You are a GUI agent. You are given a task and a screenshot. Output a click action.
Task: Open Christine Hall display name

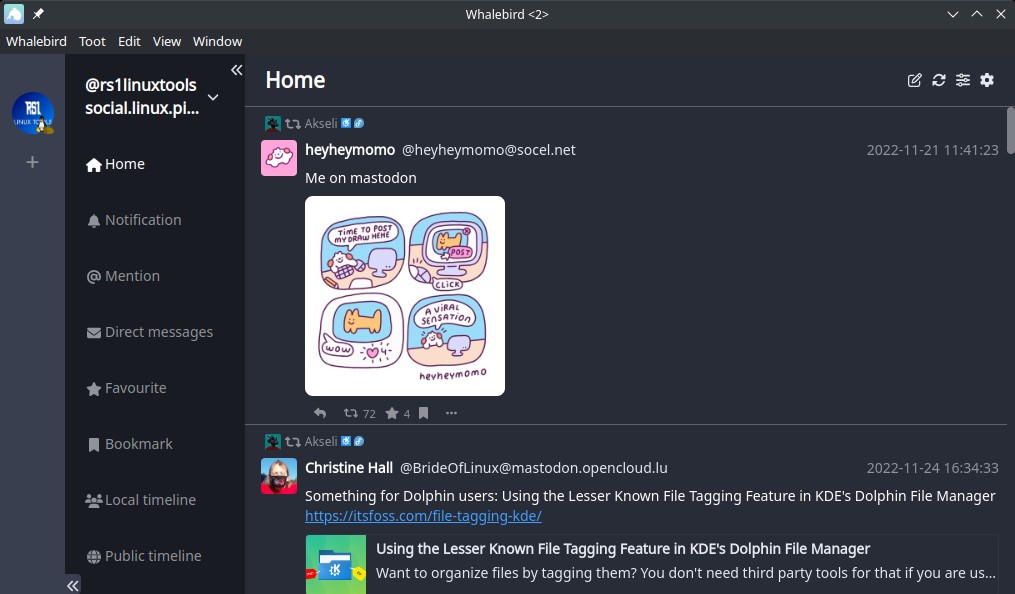pyautogui.click(x=349, y=468)
